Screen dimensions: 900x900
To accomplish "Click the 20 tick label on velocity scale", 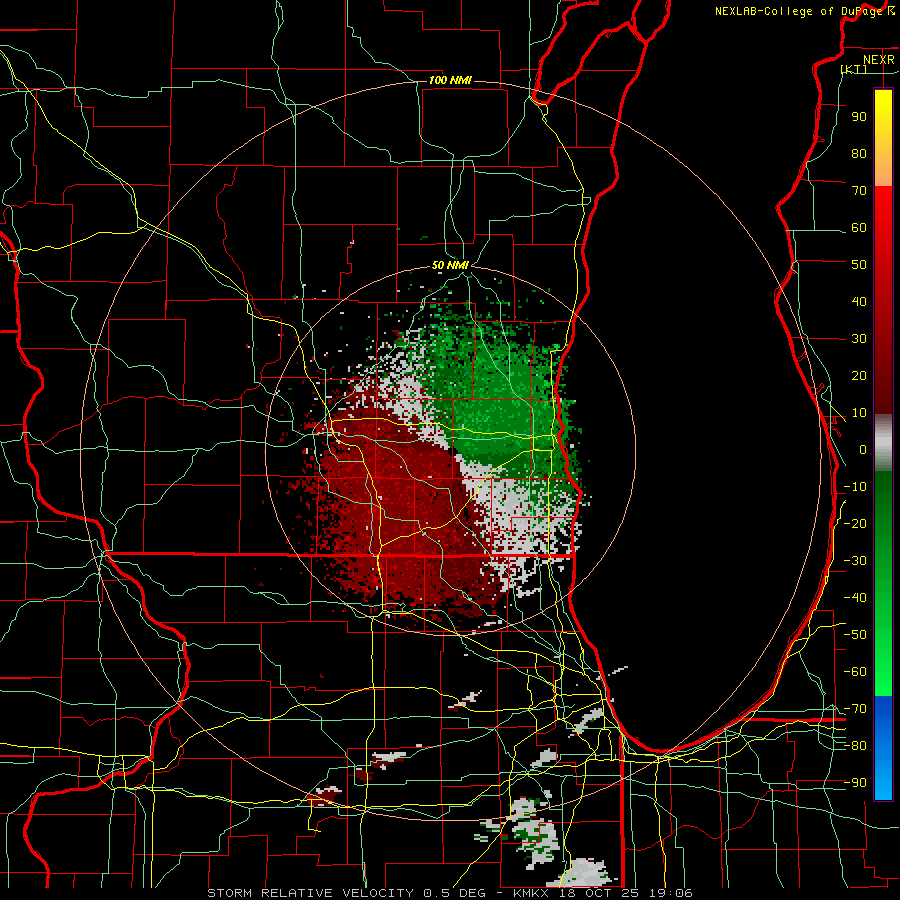I will [x=859, y=375].
